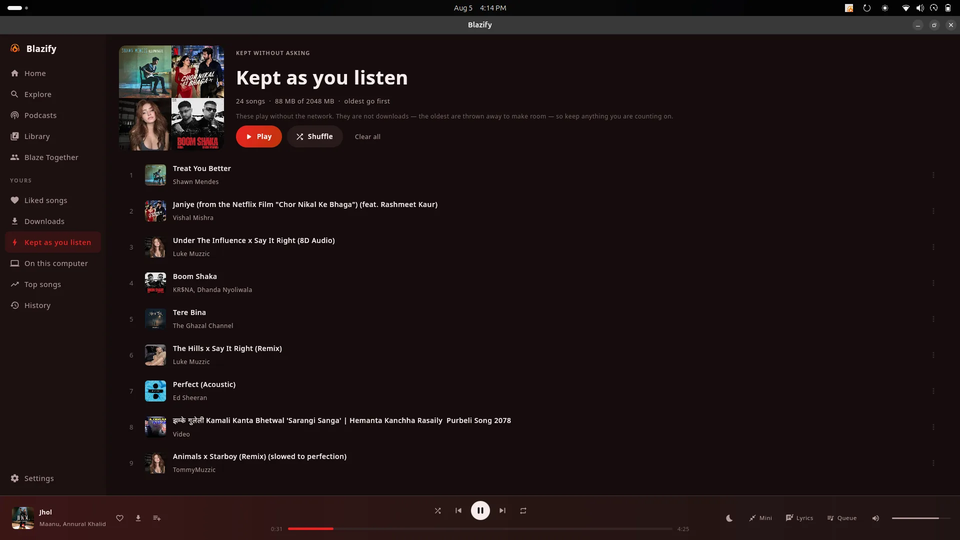Show Liked songs
Image resolution: width=960 pixels, height=540 pixels.
(53, 200)
